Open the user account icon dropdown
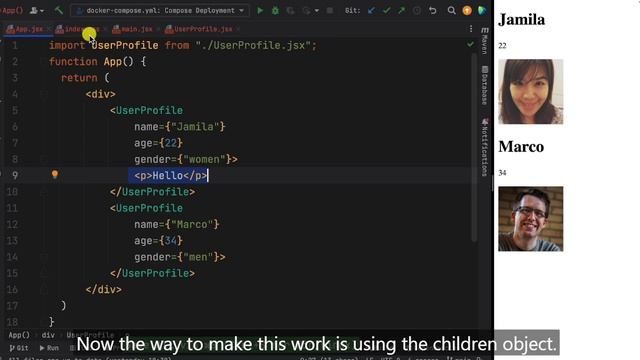This screenshot has height=360, width=640. (x=37, y=10)
